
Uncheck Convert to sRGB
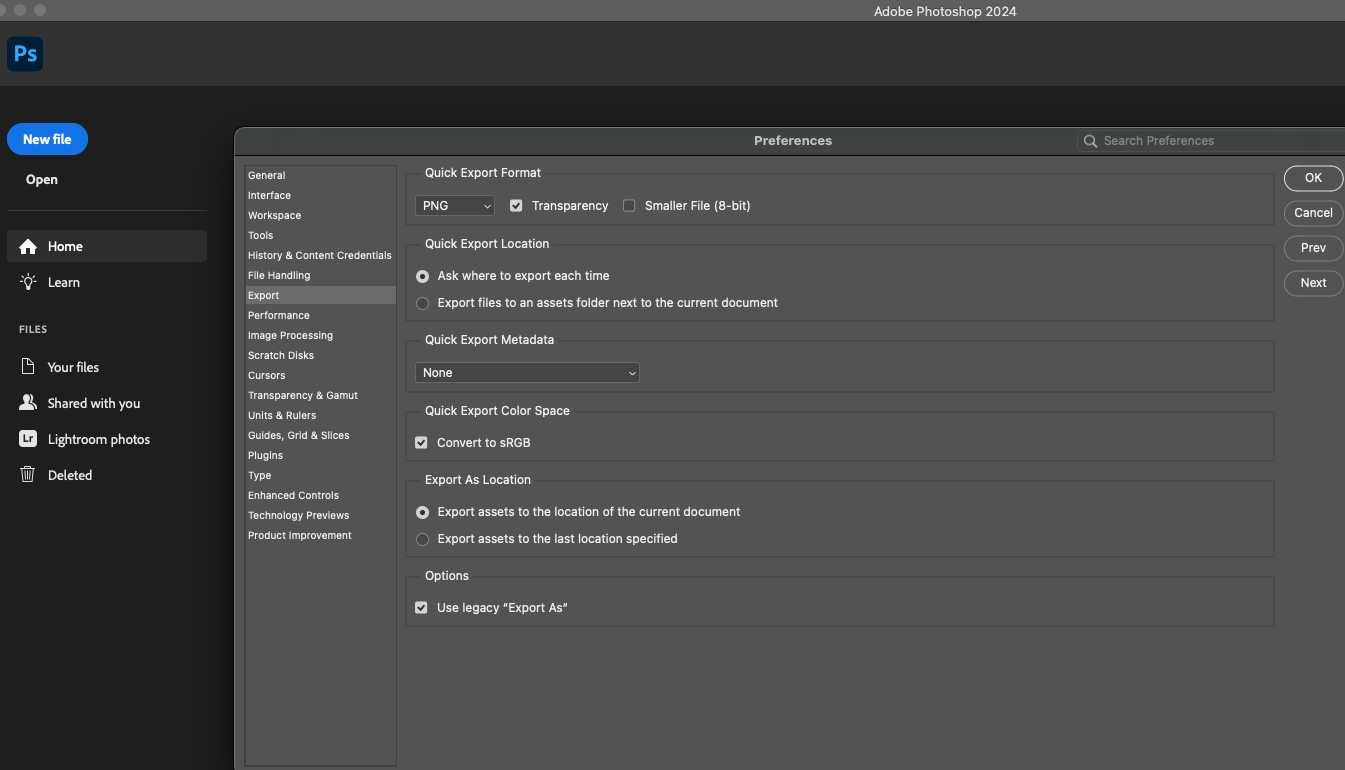421,442
